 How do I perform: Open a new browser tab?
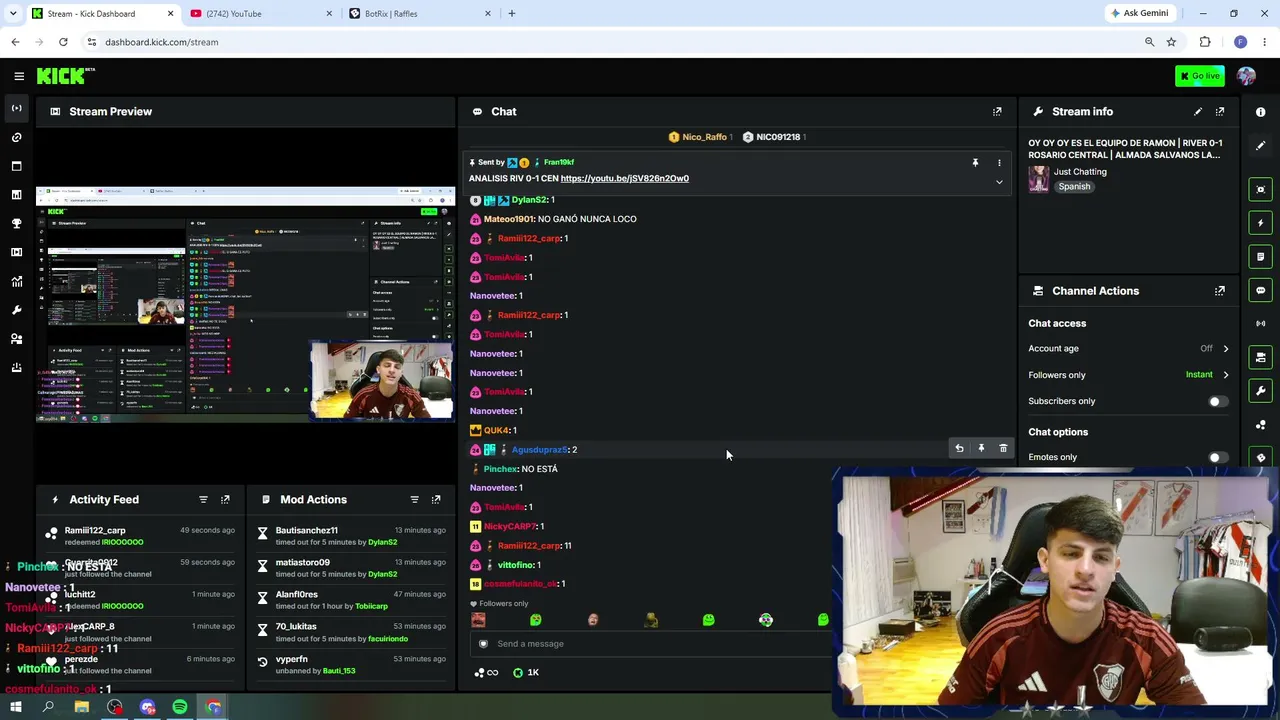pos(512,14)
